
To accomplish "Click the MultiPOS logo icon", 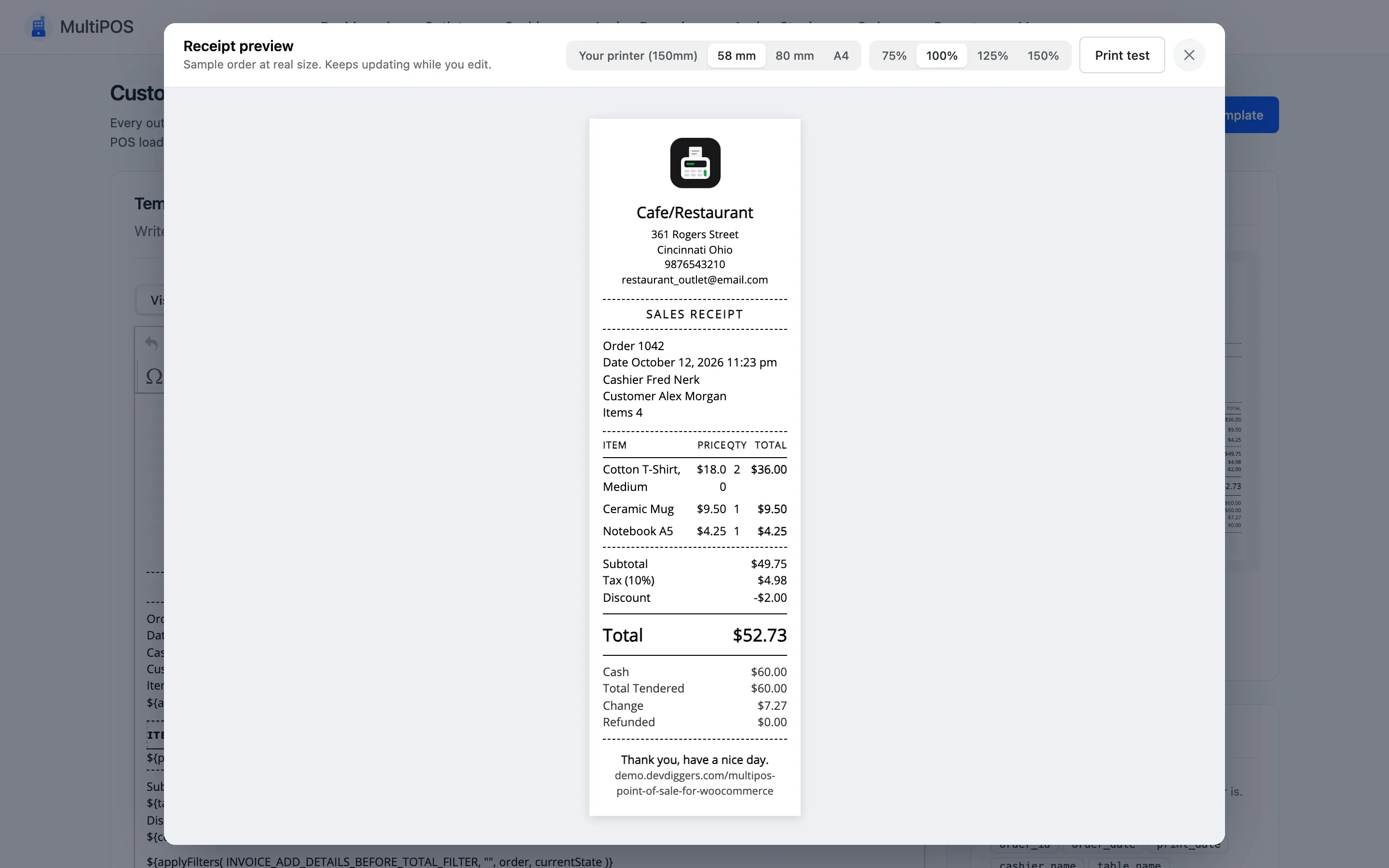I will point(39,27).
